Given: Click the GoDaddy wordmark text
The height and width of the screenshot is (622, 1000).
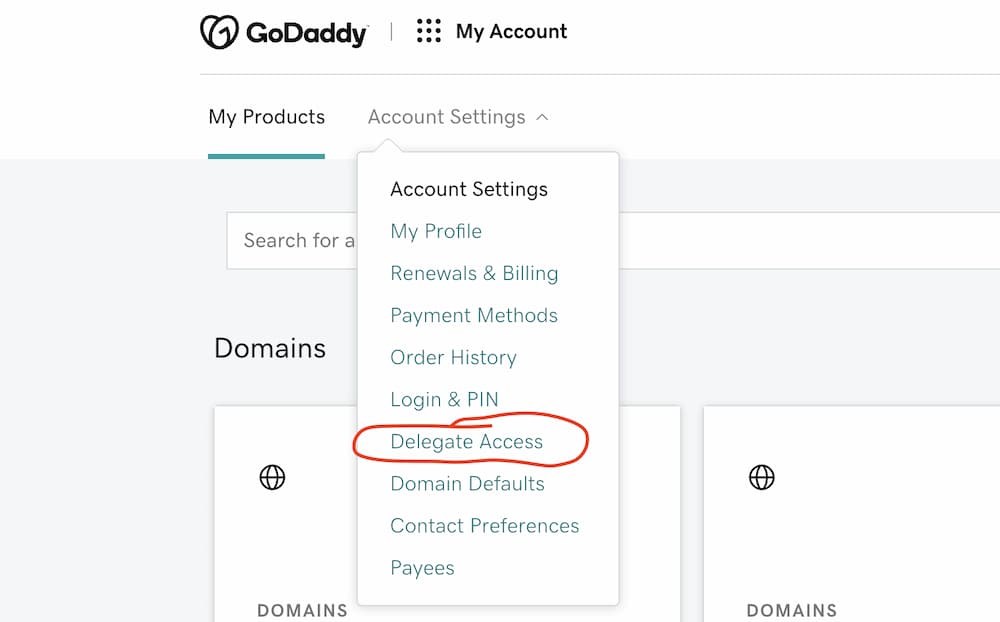Looking at the screenshot, I should tap(307, 33).
